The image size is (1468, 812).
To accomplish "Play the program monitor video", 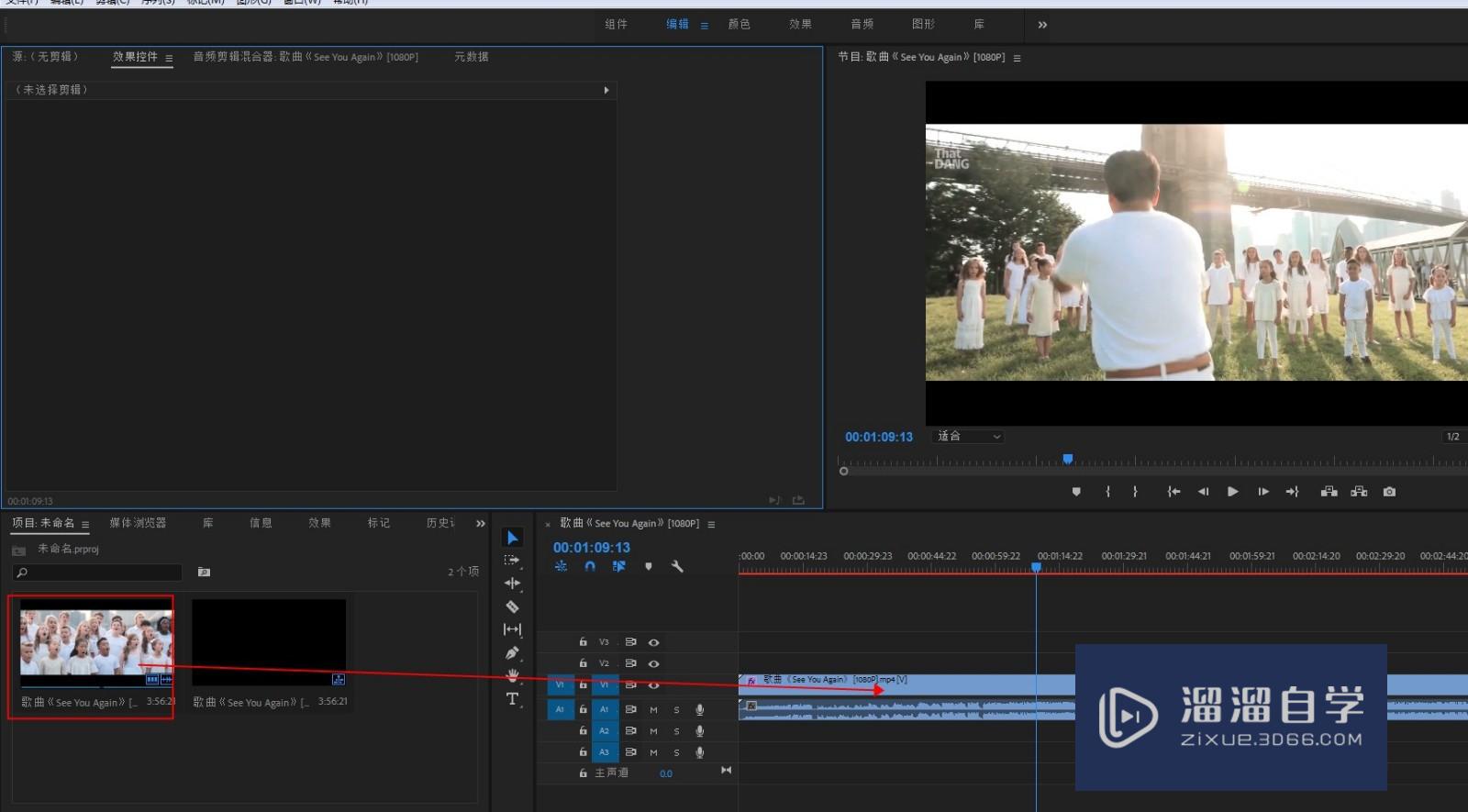I will coord(1233,492).
